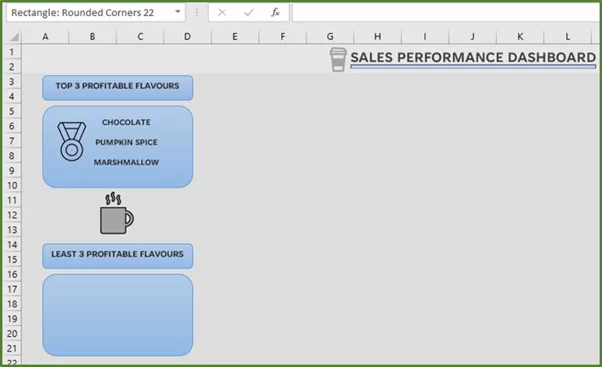Select column A header
This screenshot has width=602, height=367.
tap(45, 36)
